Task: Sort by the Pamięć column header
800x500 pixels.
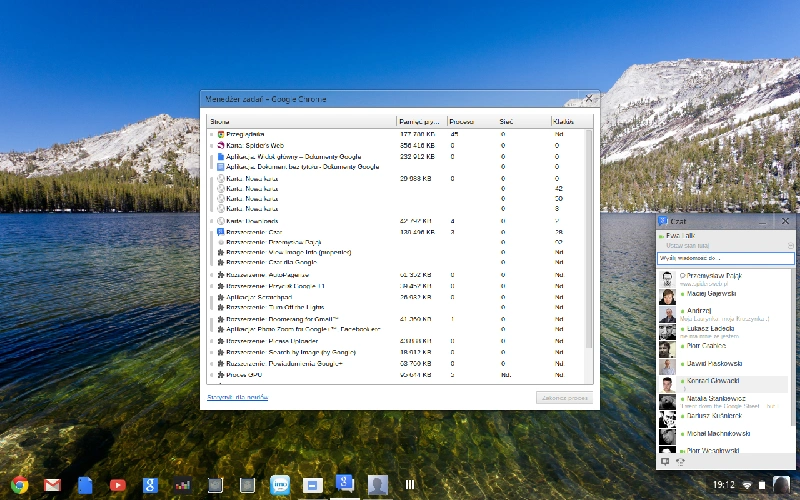Action: tap(419, 121)
